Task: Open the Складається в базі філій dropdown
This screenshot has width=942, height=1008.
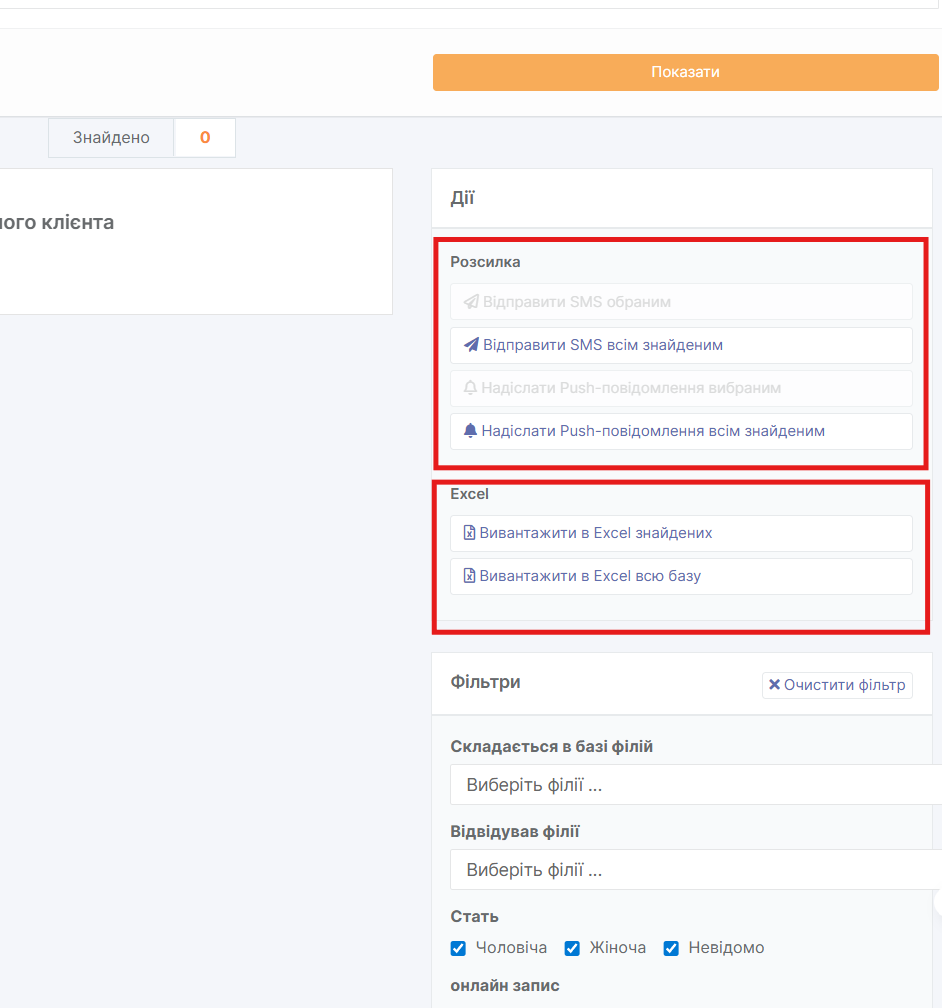Action: 694,785
